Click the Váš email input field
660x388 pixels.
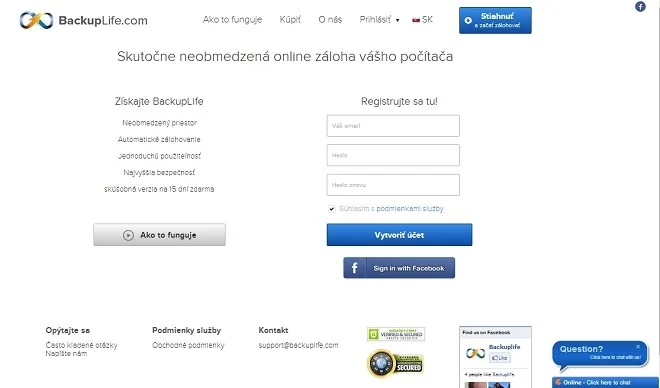tap(393, 126)
